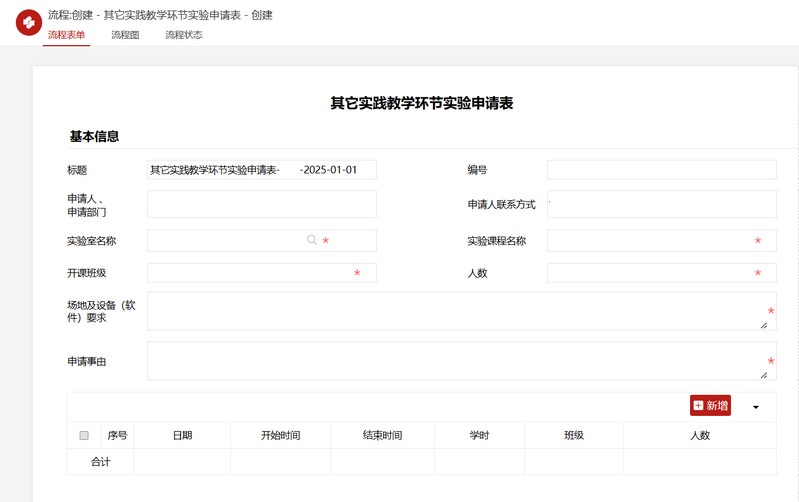
Task: Click resize handle of 申请事由 textarea
Action: click(x=764, y=375)
